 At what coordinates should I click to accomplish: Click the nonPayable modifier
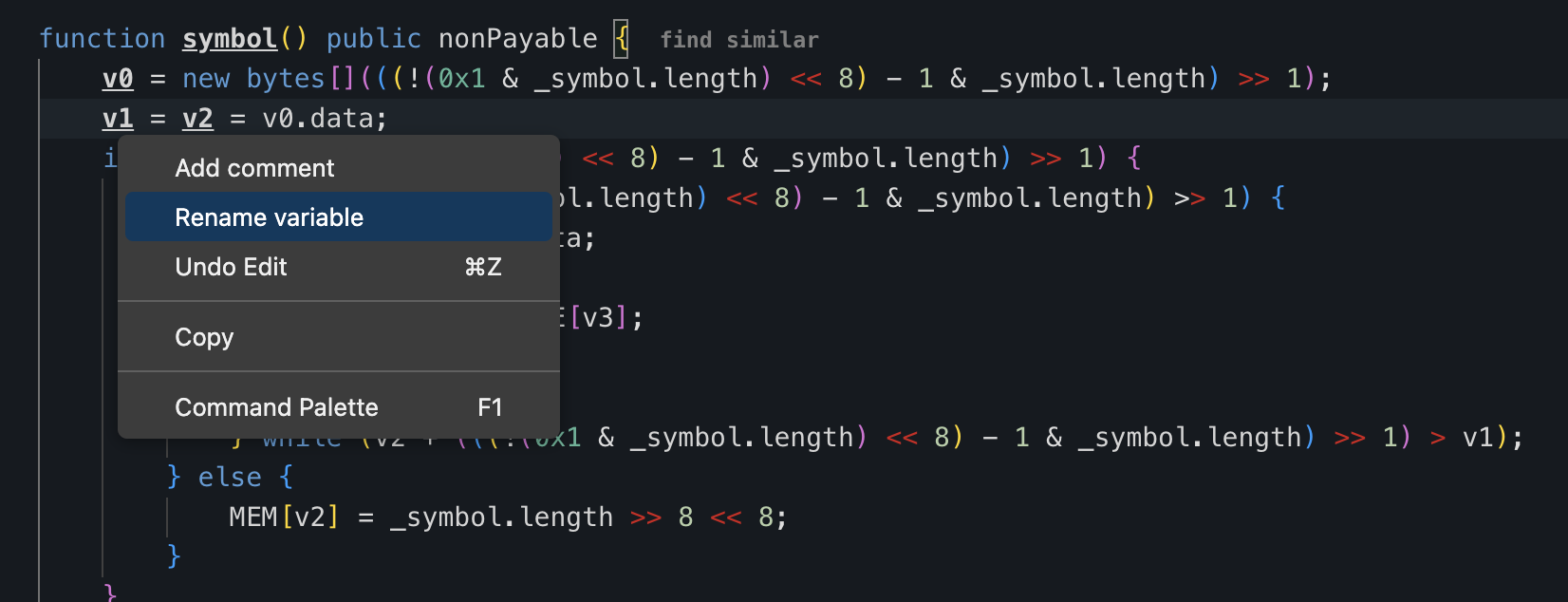517,39
